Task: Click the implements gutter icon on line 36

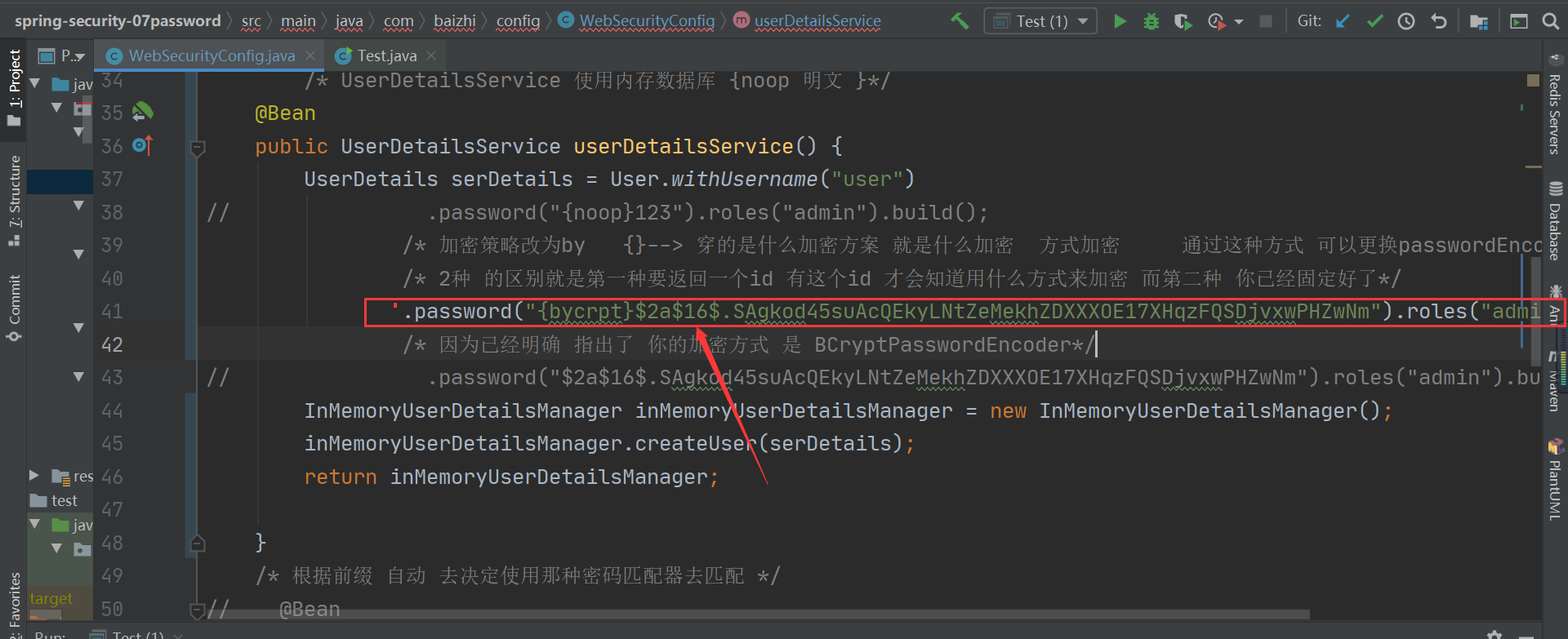Action: click(142, 145)
